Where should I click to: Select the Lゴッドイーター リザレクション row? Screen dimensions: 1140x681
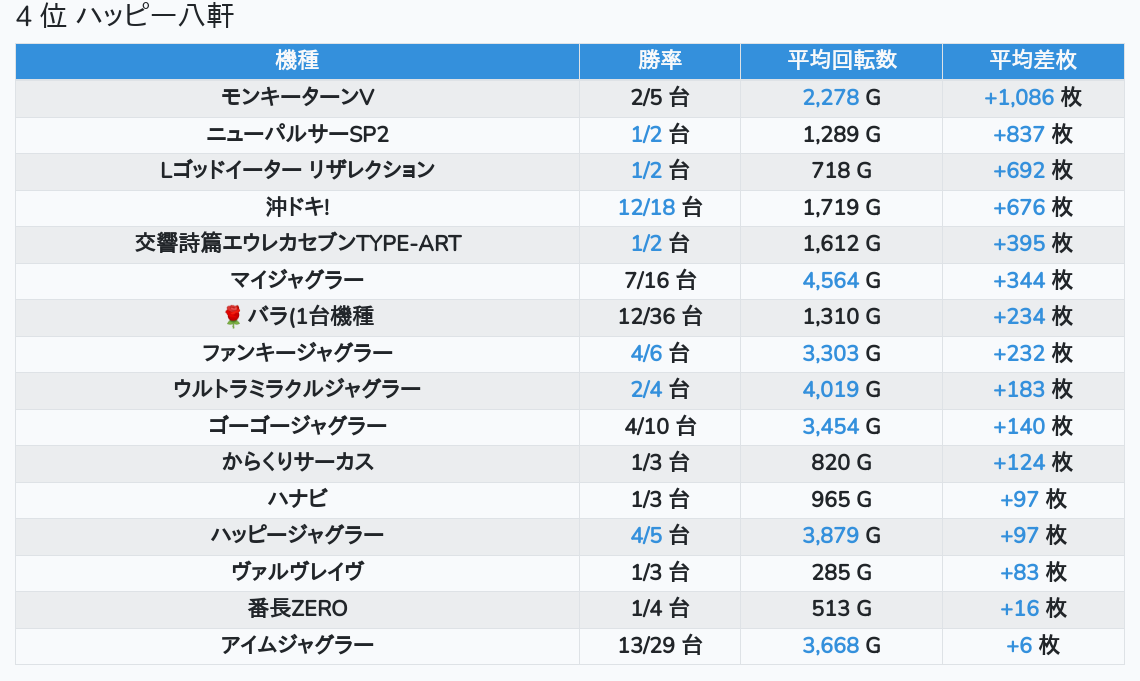click(x=570, y=171)
